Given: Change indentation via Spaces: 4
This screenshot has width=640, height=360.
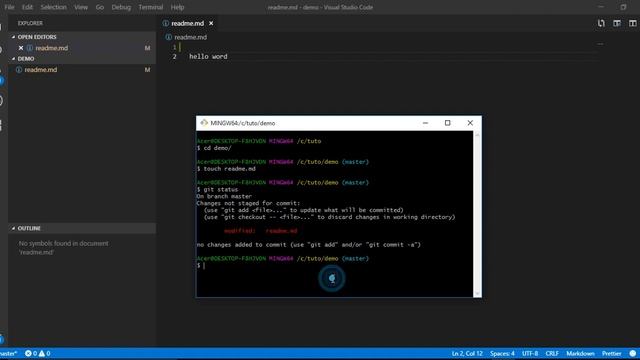Looking at the screenshot, I should coord(502,353).
